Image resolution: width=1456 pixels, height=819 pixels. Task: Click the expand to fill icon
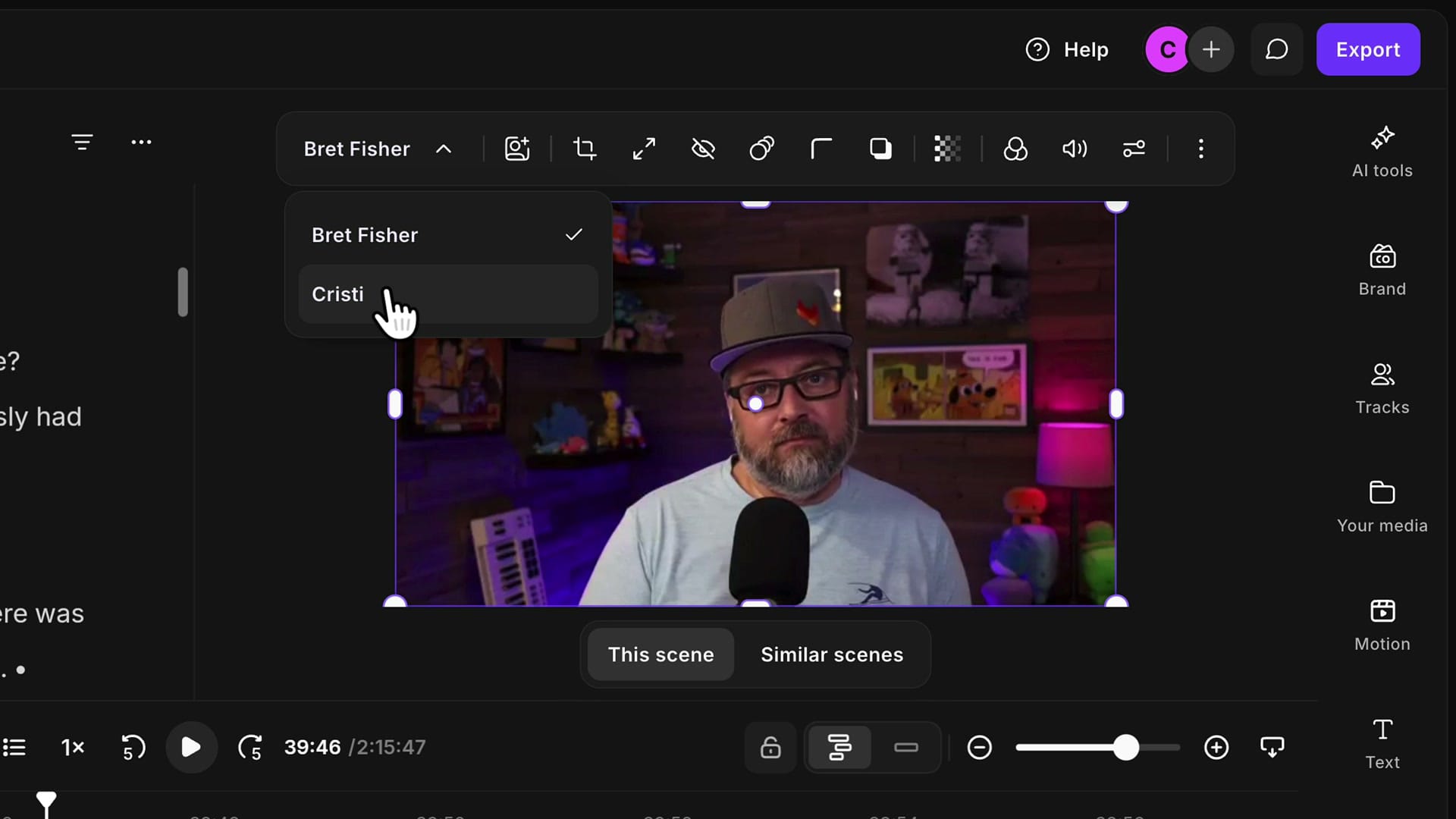point(644,149)
